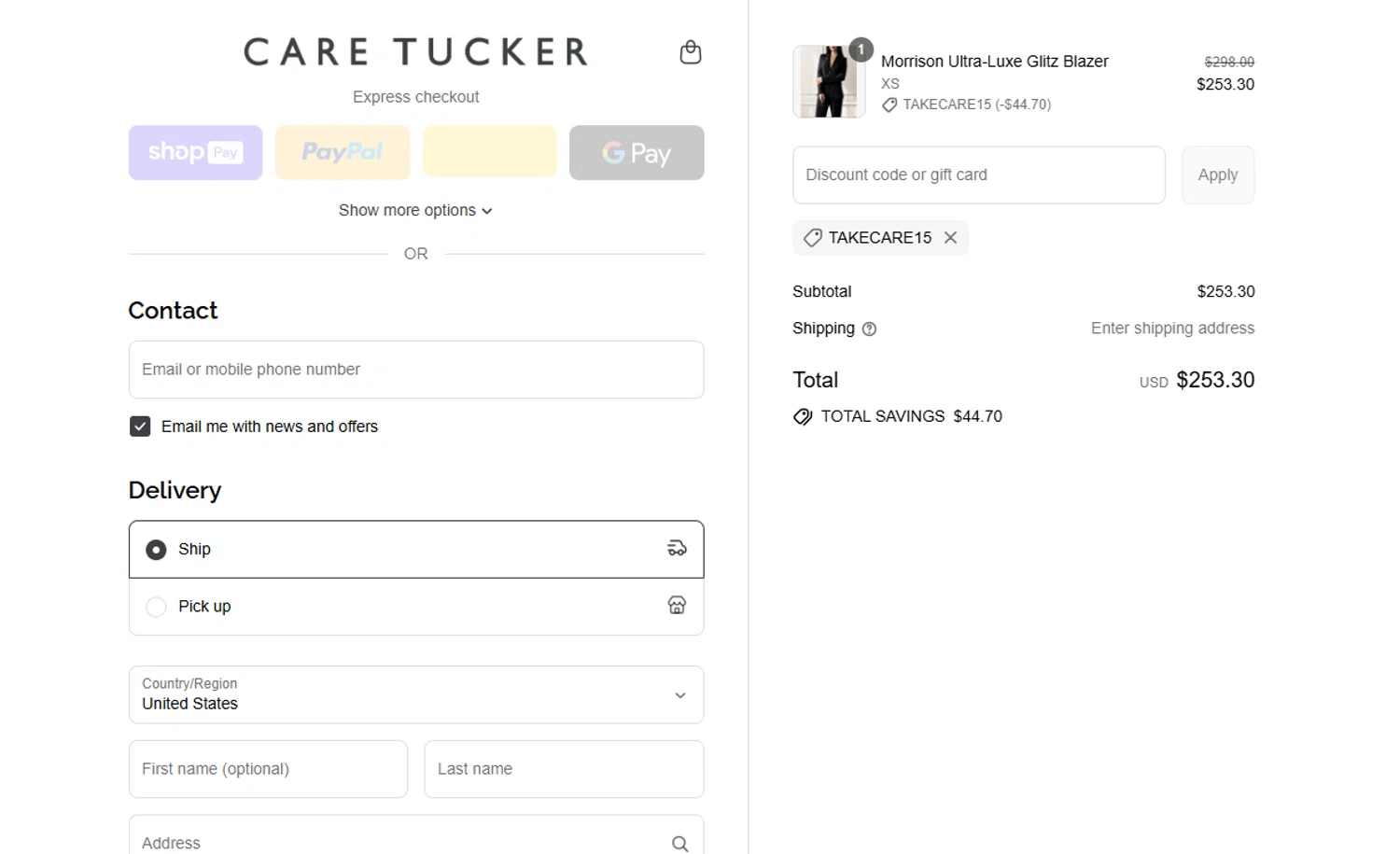This screenshot has width=1400, height=854.
Task: Open the shopping bag cart icon
Action: tap(690, 52)
